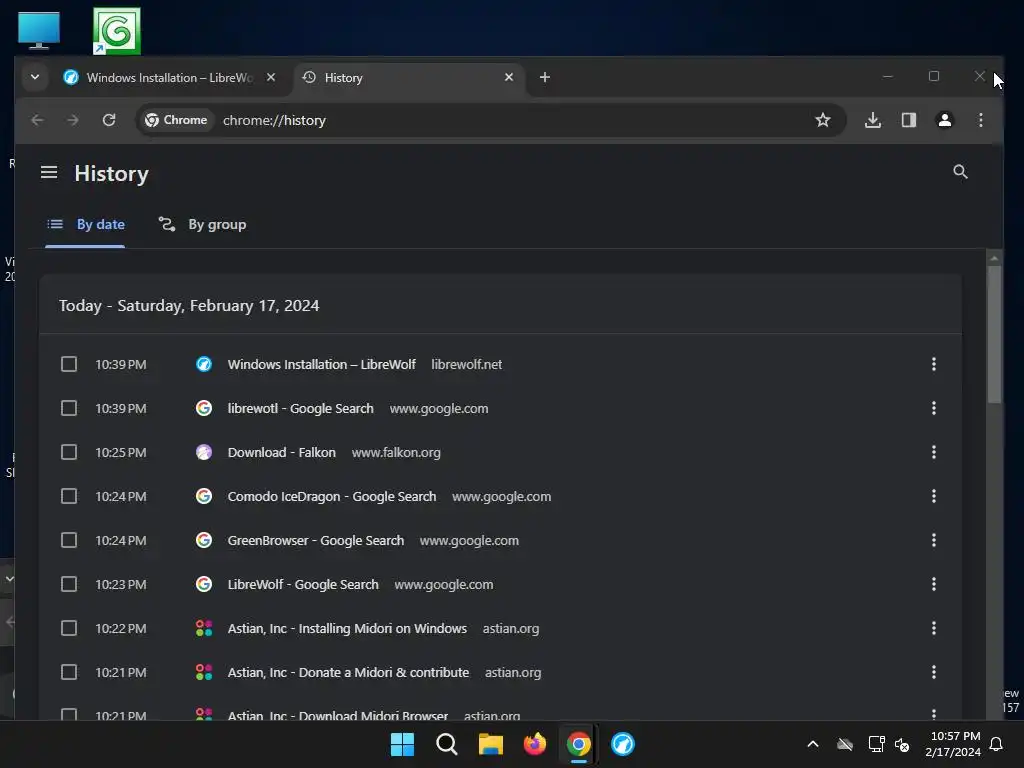Viewport: 1024px width, 768px height.
Task: Search history with the magnifier icon
Action: tap(960, 172)
